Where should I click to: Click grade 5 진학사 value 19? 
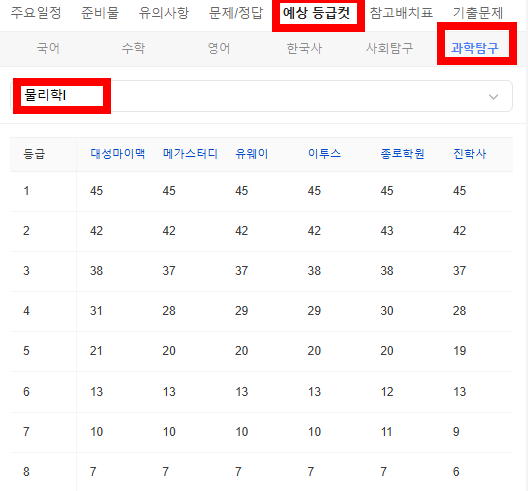(x=459, y=351)
